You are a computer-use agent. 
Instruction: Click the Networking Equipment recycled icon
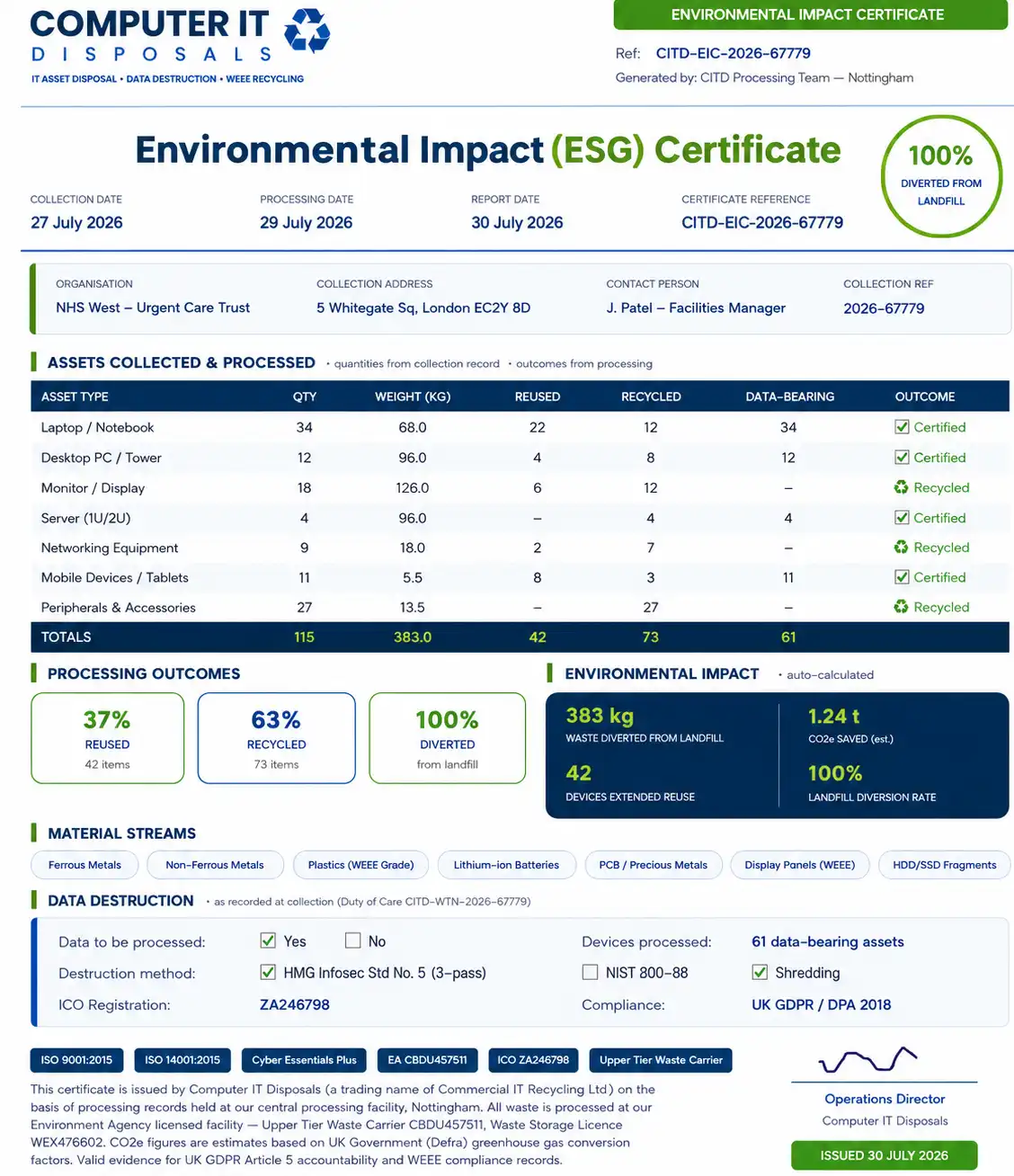pos(902,547)
